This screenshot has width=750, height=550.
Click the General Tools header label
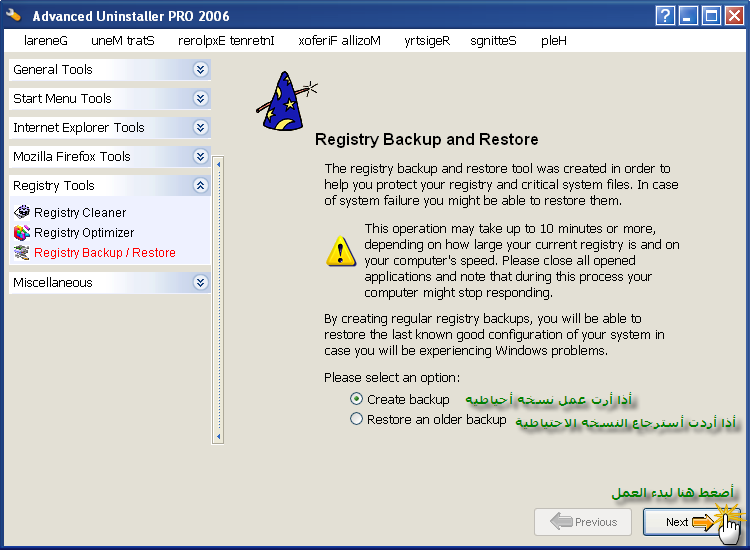[x=53, y=69]
